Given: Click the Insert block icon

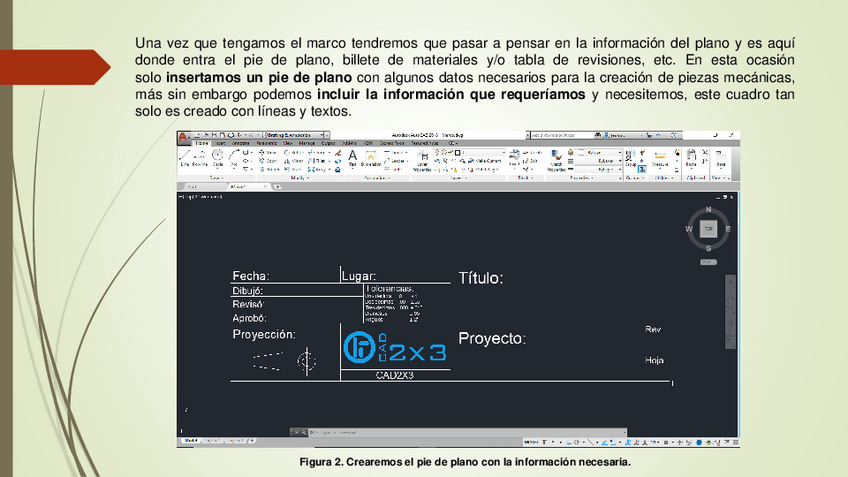Looking at the screenshot, I should (514, 158).
